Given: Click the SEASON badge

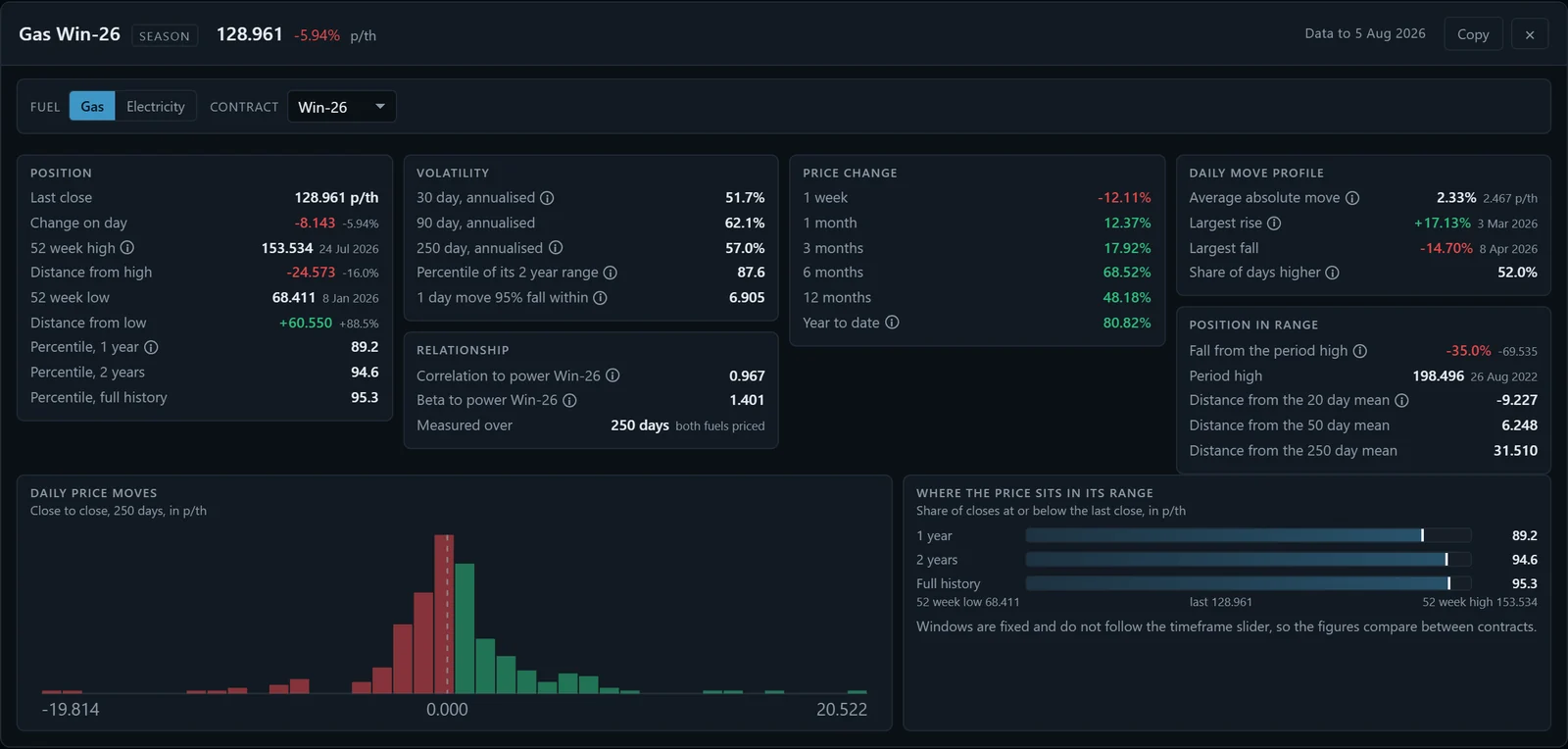Looking at the screenshot, I should pos(165,36).
